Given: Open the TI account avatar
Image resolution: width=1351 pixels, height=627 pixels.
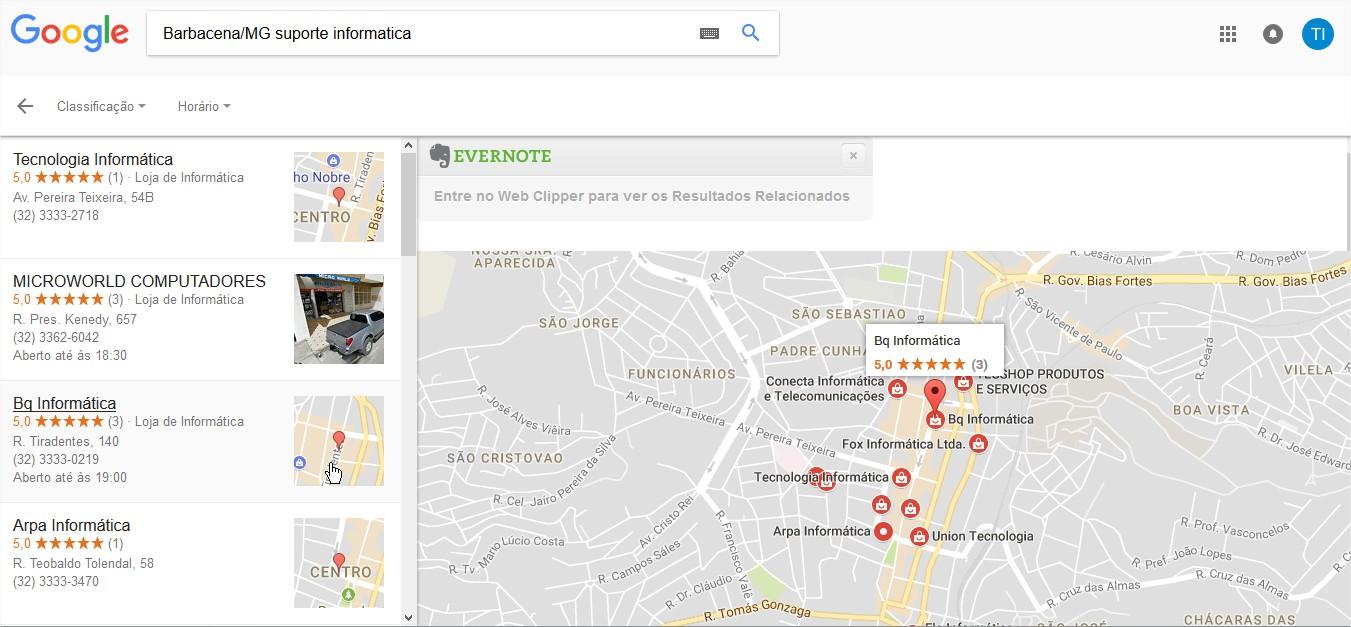Looking at the screenshot, I should 1318,34.
